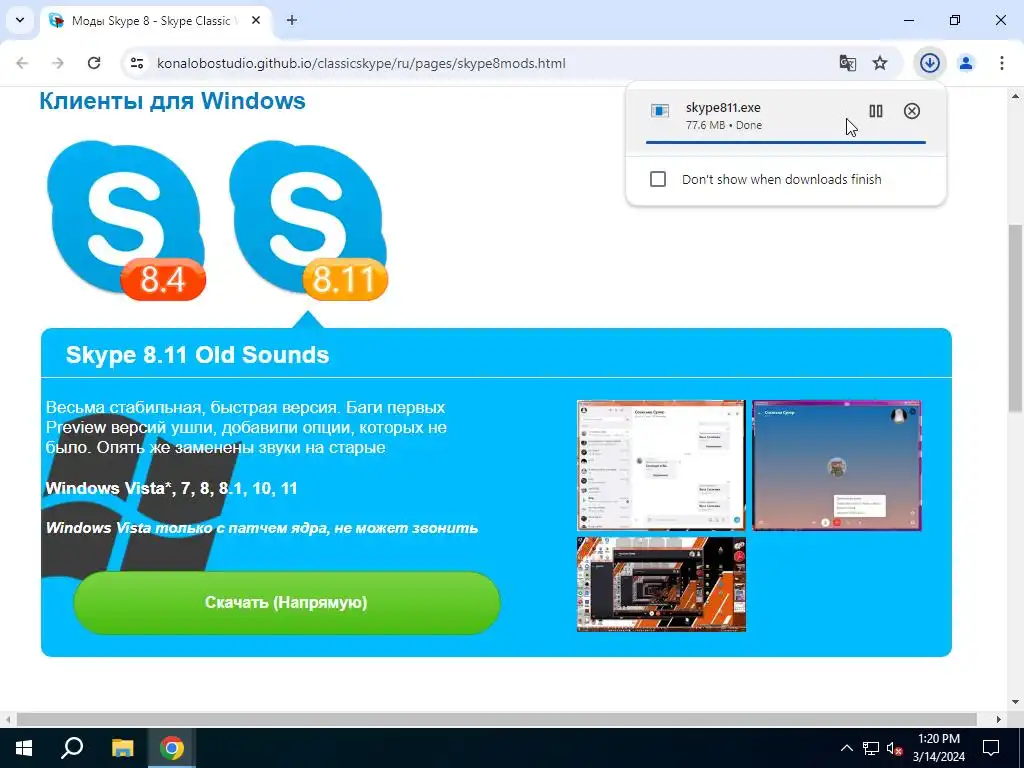The height and width of the screenshot is (768, 1024).
Task: Open skype811.exe file icon in downloads
Action: (x=660, y=111)
